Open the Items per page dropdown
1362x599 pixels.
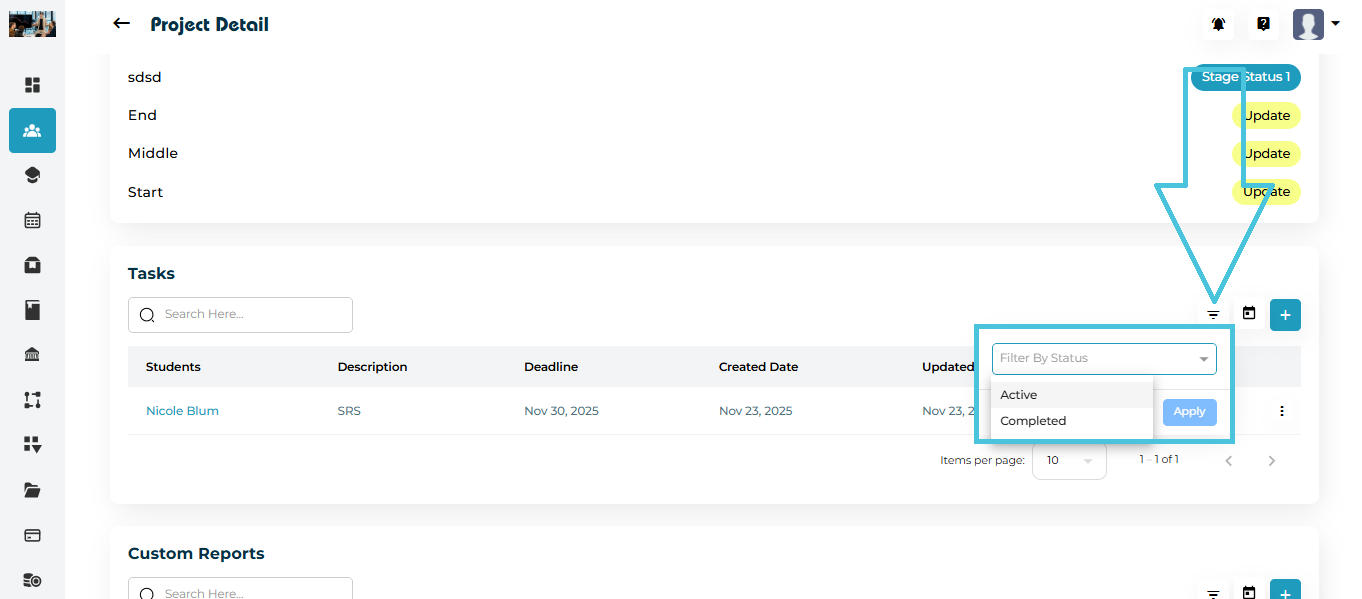(x=1068, y=461)
